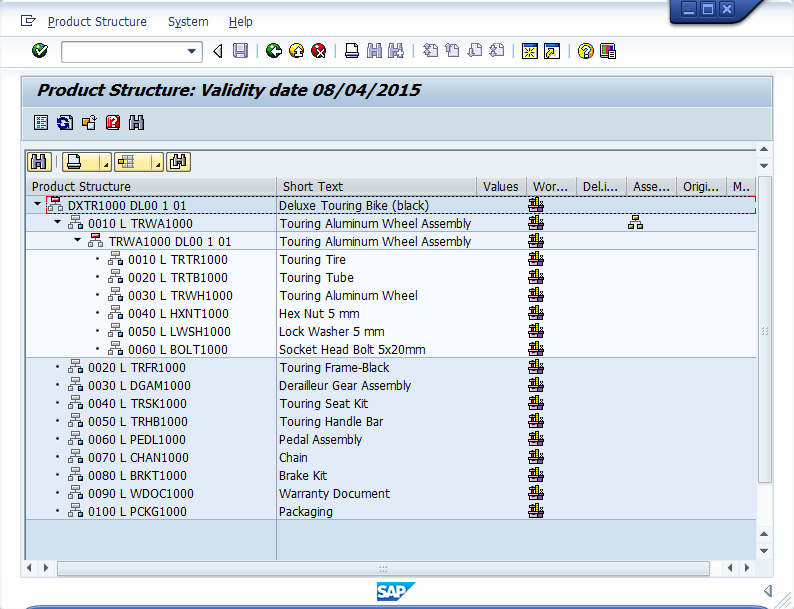Click the Next Page icon
This screenshot has width=794, height=609.
click(x=474, y=51)
